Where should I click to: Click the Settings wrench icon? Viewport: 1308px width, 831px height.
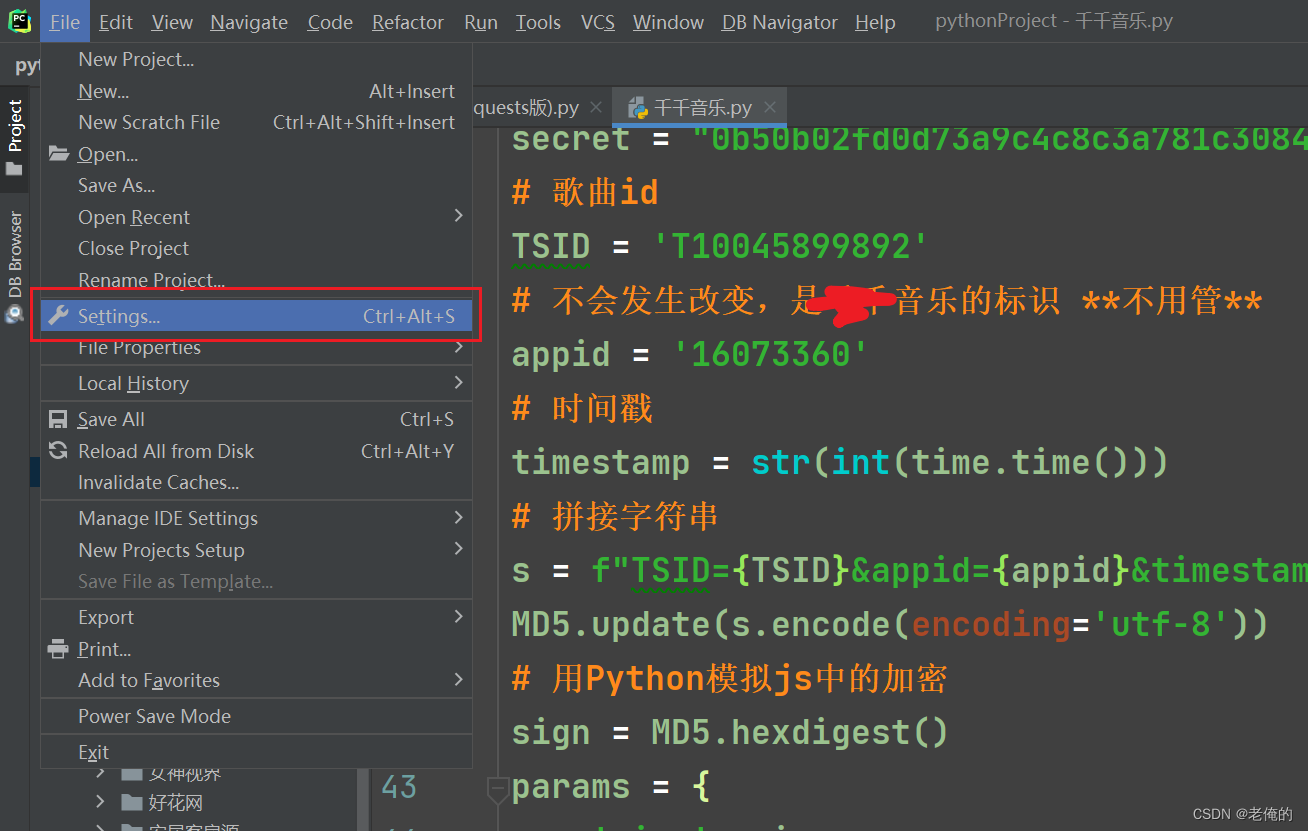pyautogui.click(x=59, y=316)
